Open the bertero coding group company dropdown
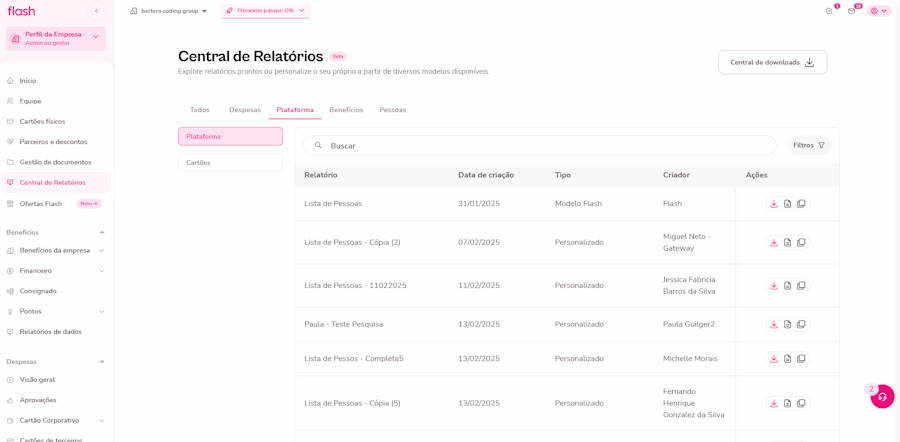This screenshot has height=442, width=900. pos(169,11)
